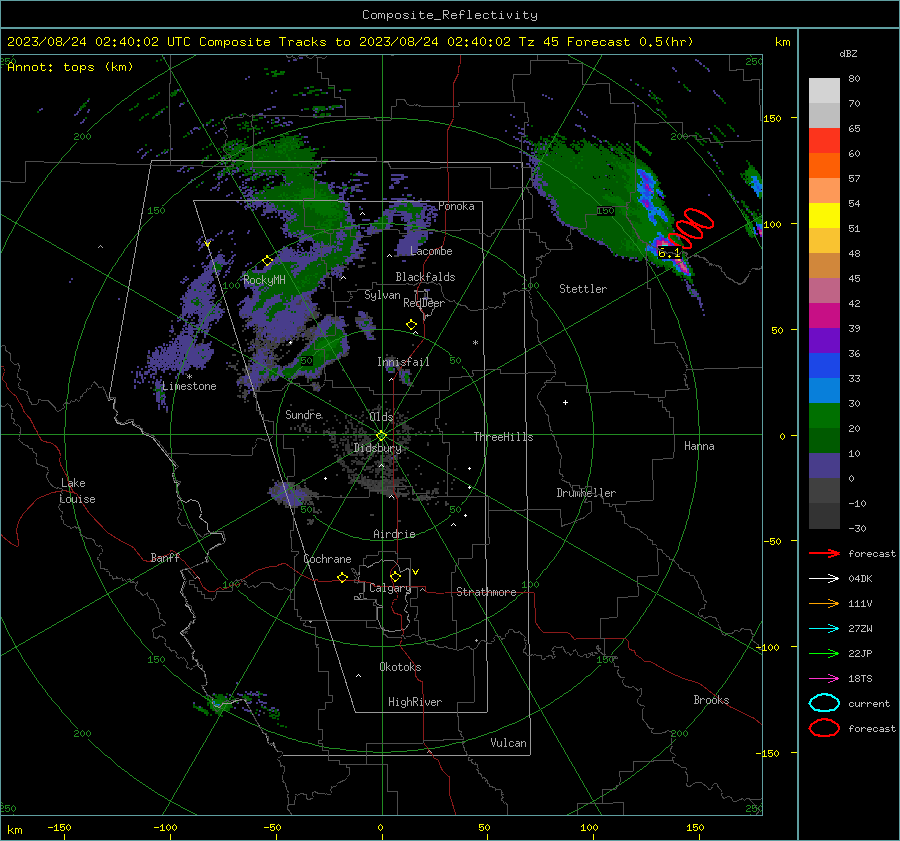Click the Innisfail map label

coord(403,362)
